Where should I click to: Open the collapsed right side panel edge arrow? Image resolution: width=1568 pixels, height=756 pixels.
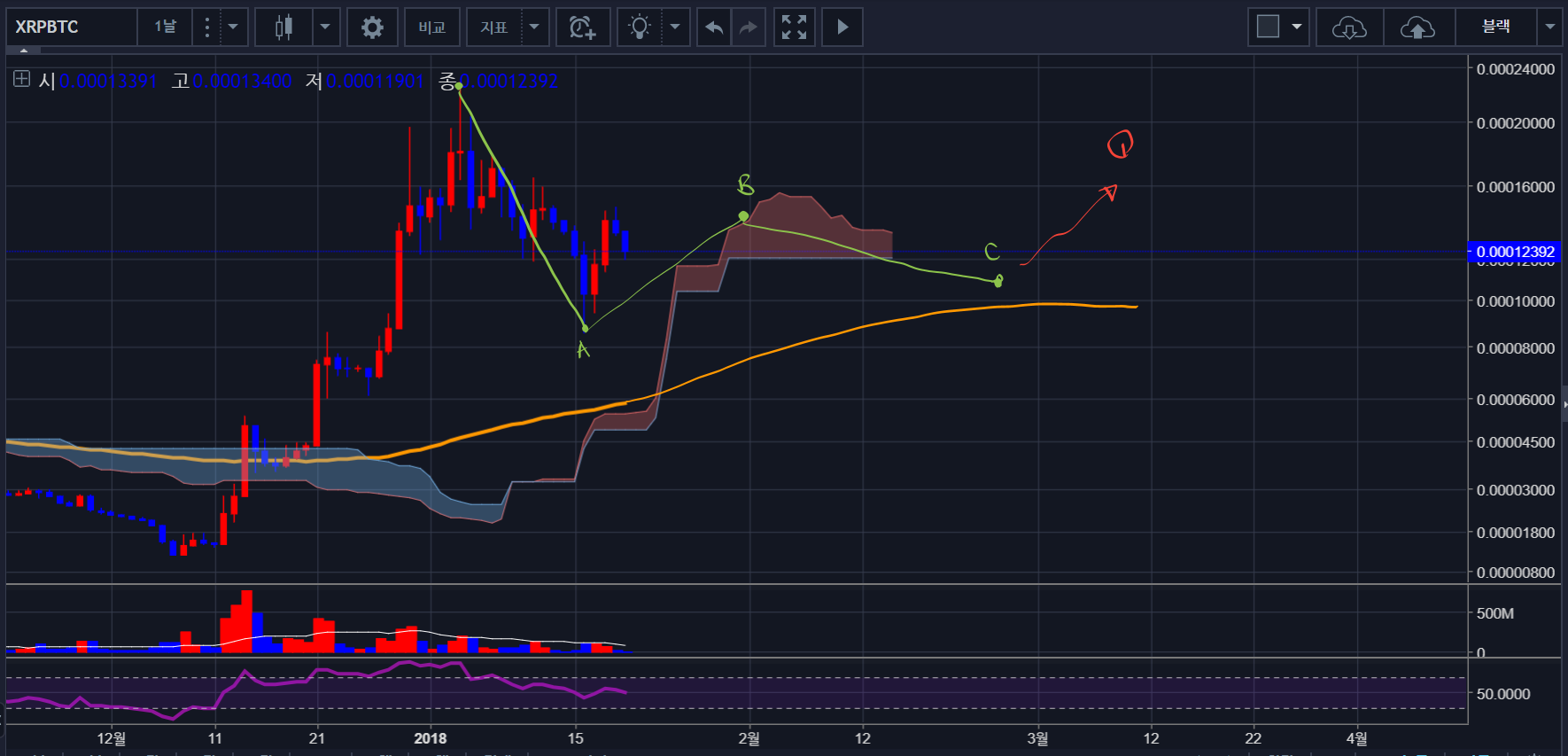1564,404
